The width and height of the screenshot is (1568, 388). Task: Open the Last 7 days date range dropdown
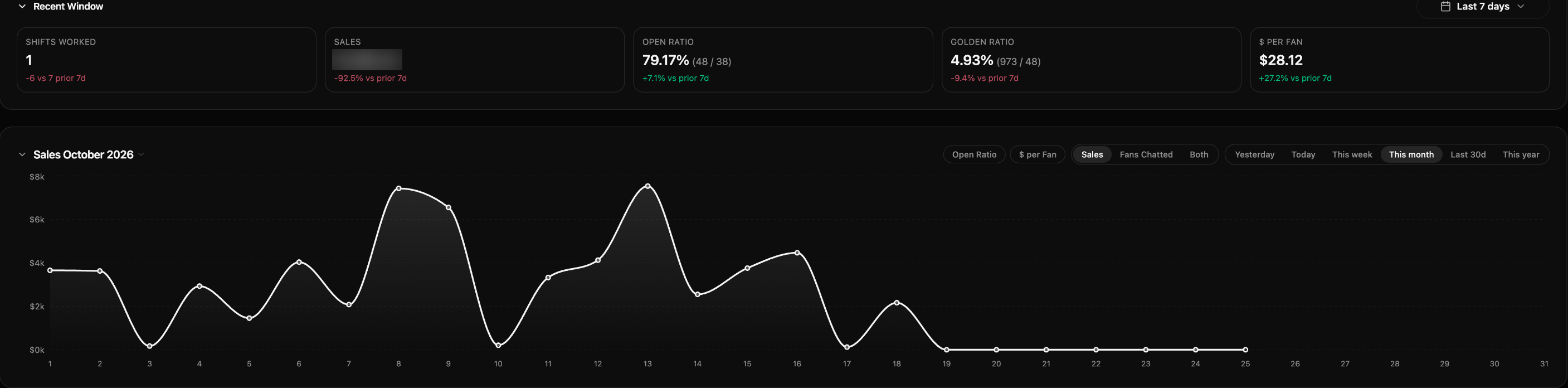pyautogui.click(x=1483, y=7)
